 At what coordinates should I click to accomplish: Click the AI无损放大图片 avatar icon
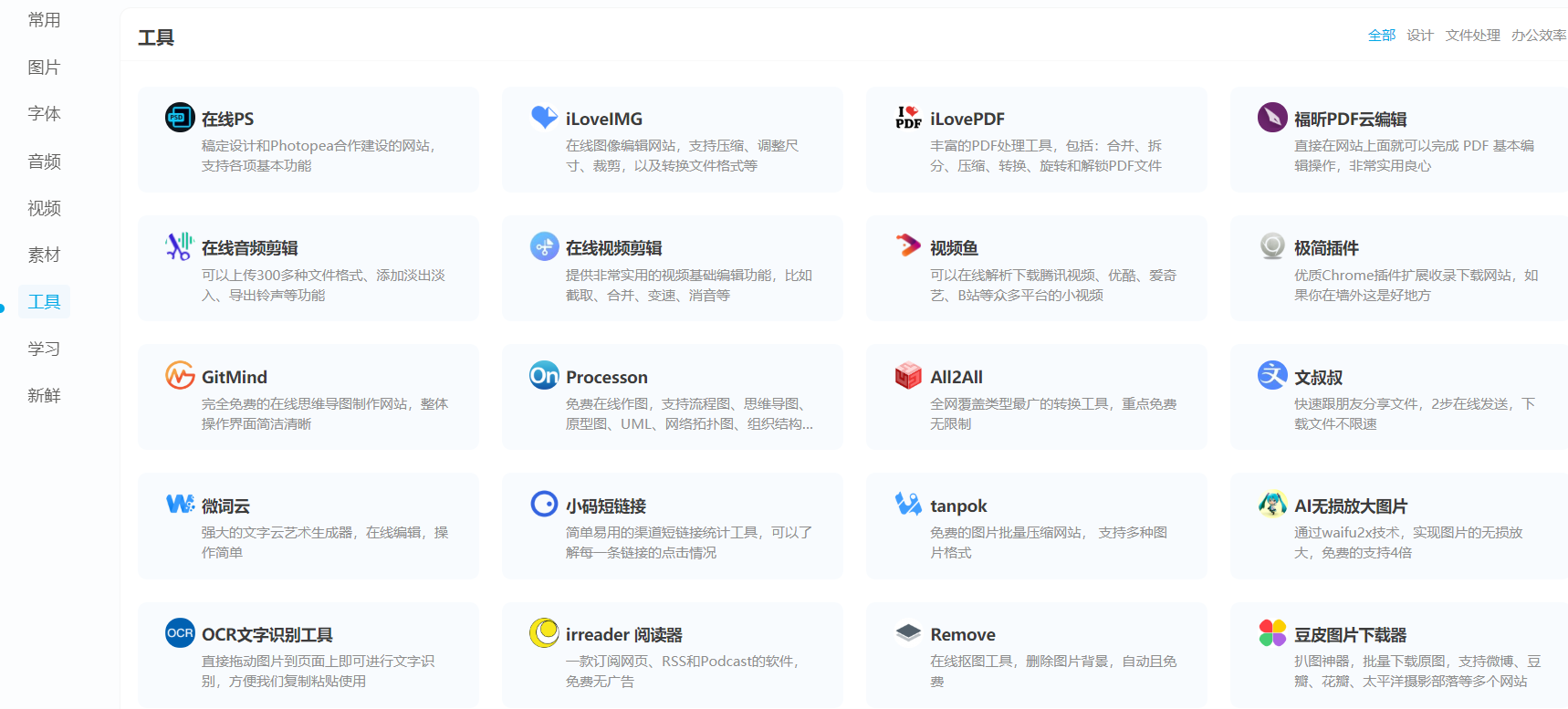pyautogui.click(x=1272, y=504)
